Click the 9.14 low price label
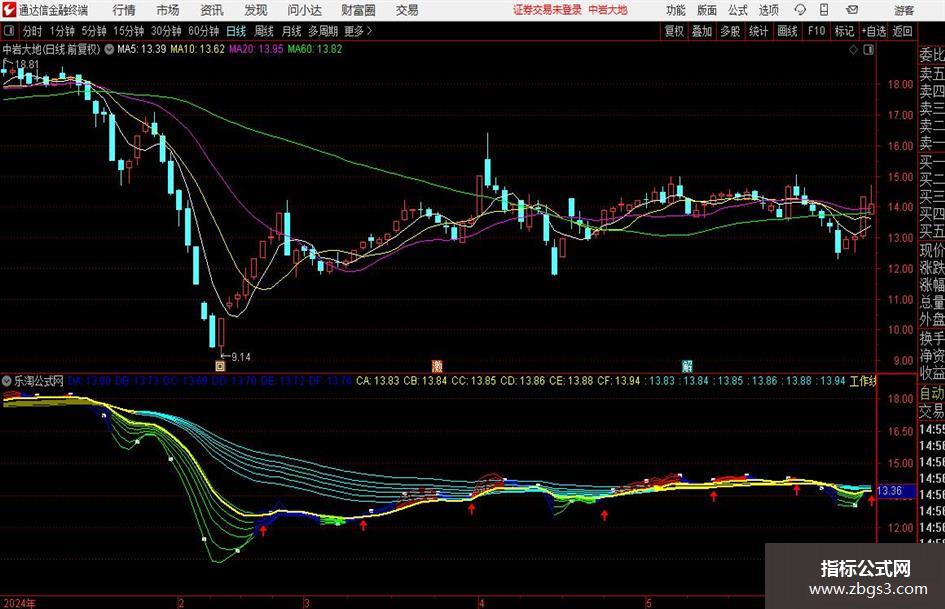Screen dimensions: 945x609 tap(240, 357)
